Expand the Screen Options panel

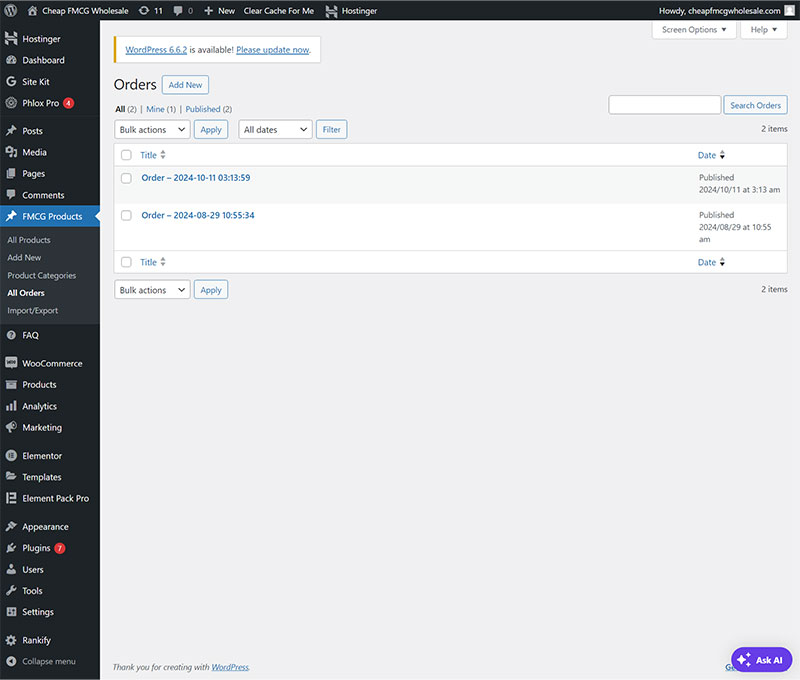[694, 30]
